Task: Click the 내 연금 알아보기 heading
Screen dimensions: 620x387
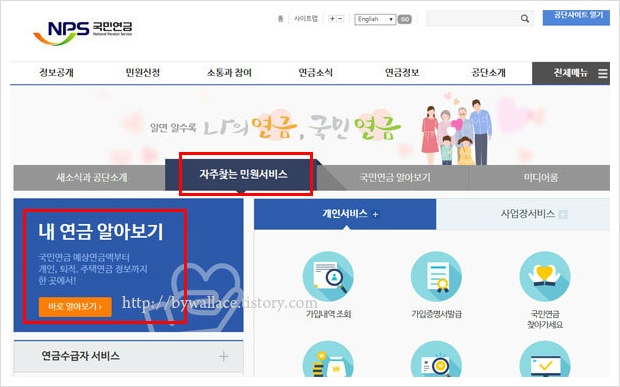Action: 101,231
